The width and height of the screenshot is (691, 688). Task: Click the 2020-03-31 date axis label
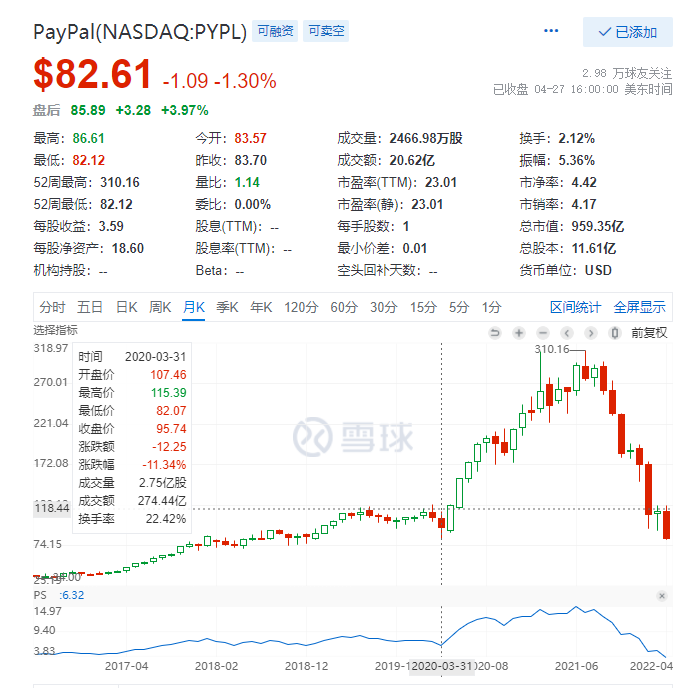click(x=442, y=666)
